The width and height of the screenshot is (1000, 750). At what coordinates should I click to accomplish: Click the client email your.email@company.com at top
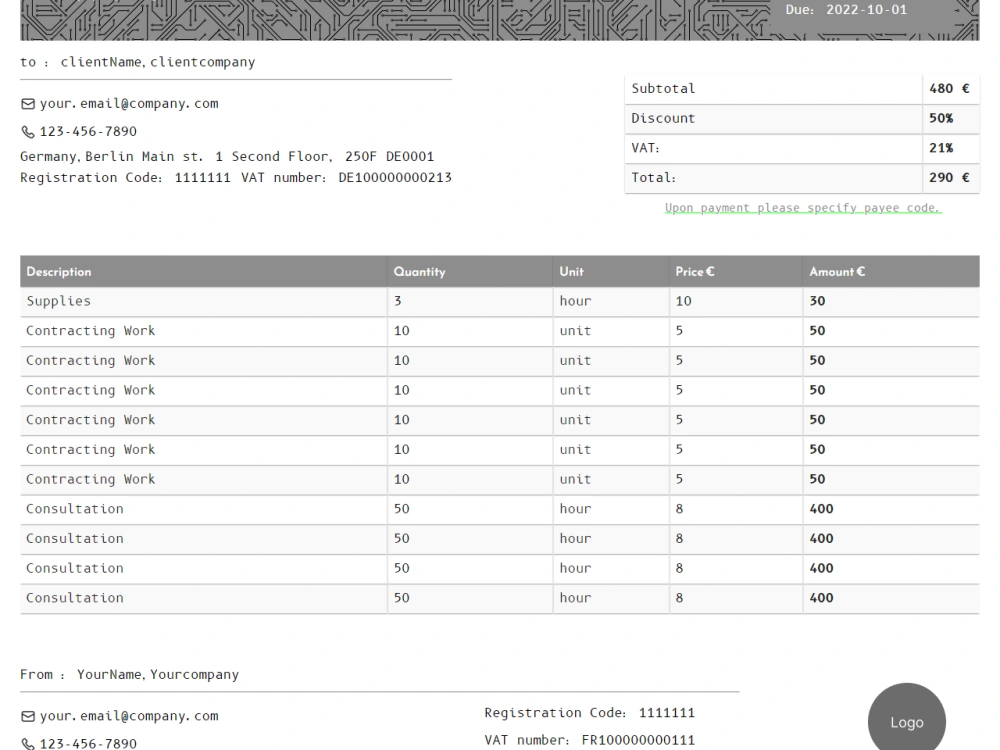pos(129,103)
